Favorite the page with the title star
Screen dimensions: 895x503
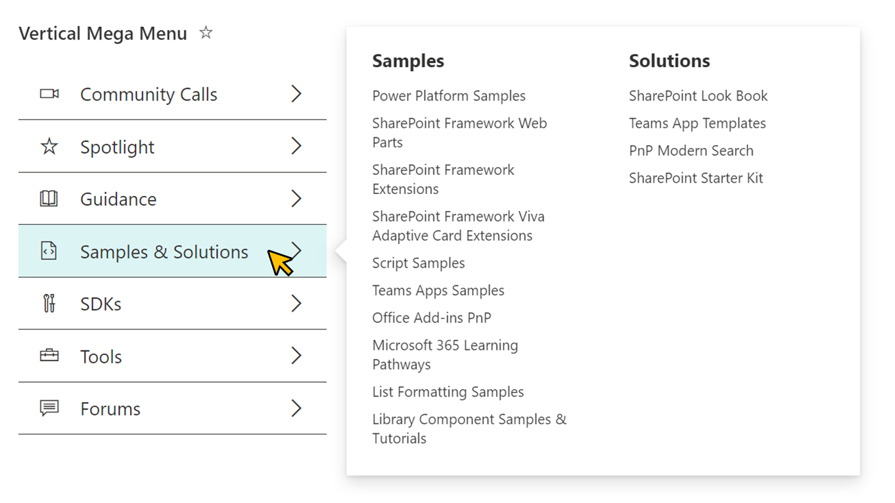tap(206, 33)
